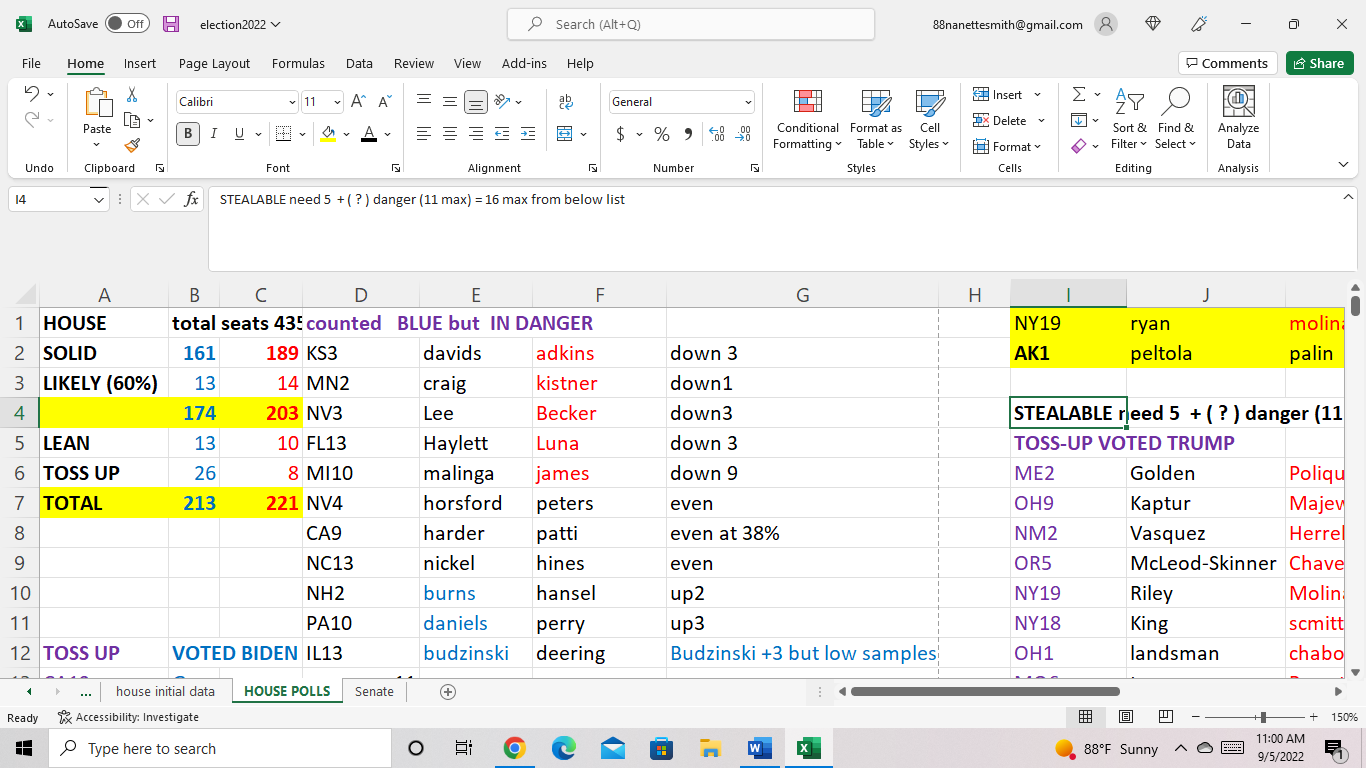Open the Comments pane button
Viewport: 1366px width, 768px height.
click(1227, 63)
